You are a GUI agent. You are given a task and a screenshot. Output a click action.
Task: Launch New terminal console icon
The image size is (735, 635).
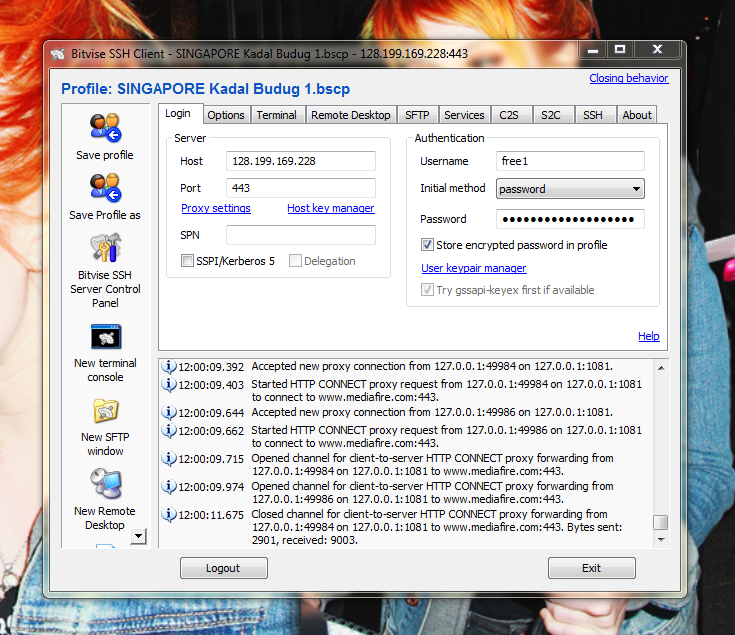106,336
